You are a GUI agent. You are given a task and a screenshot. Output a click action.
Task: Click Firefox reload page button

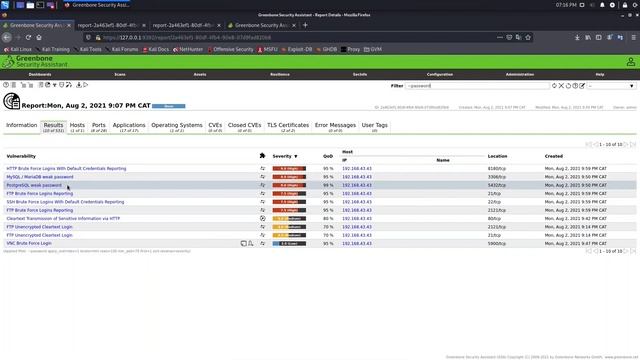coord(28,37)
